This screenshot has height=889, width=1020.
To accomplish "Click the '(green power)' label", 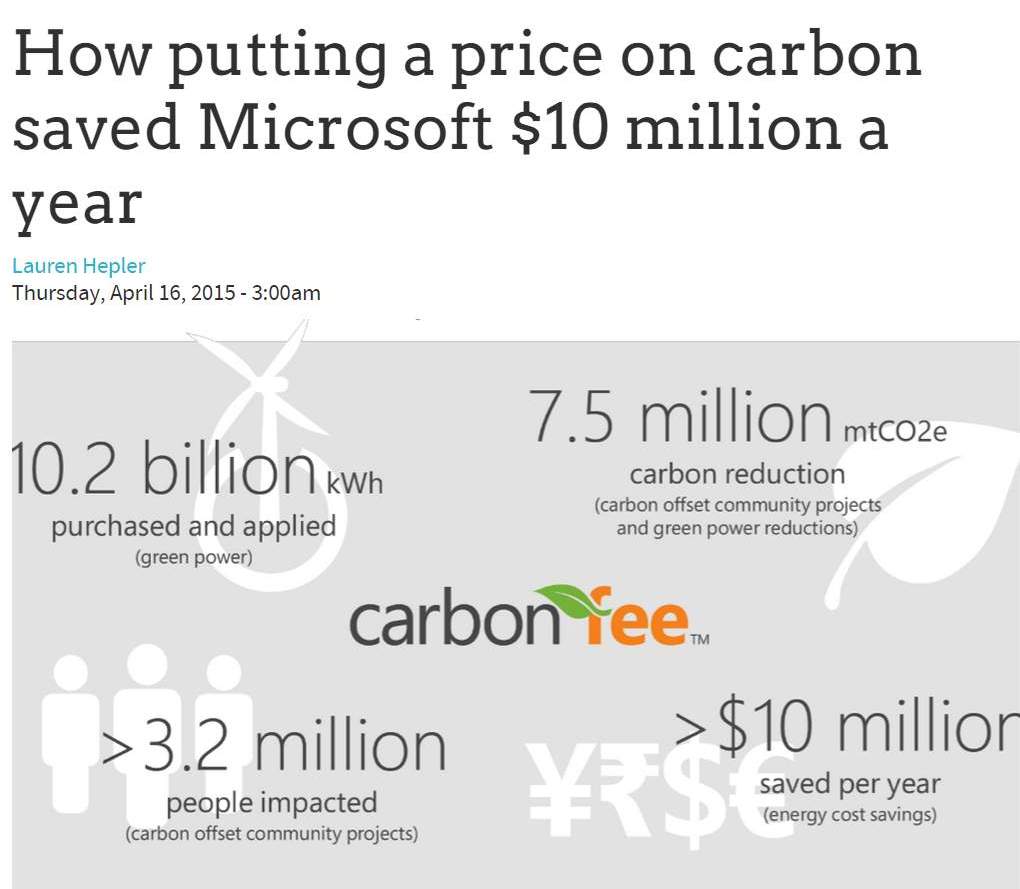I will 194,557.
